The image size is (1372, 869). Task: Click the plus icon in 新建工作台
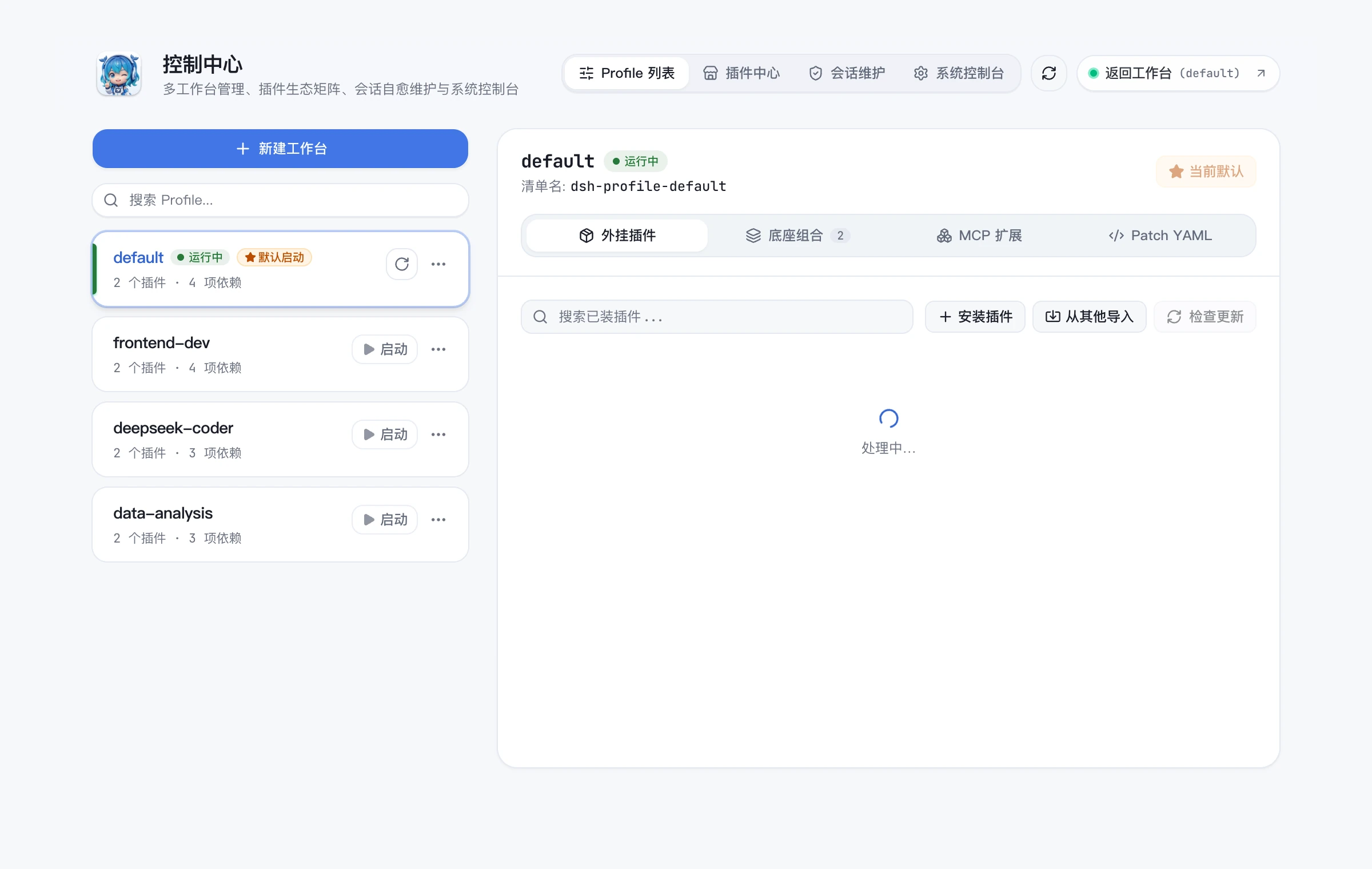[x=243, y=149]
